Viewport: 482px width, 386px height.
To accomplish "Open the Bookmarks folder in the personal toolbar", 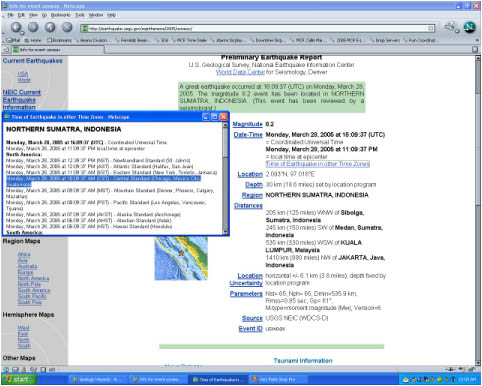I will click(59, 40).
